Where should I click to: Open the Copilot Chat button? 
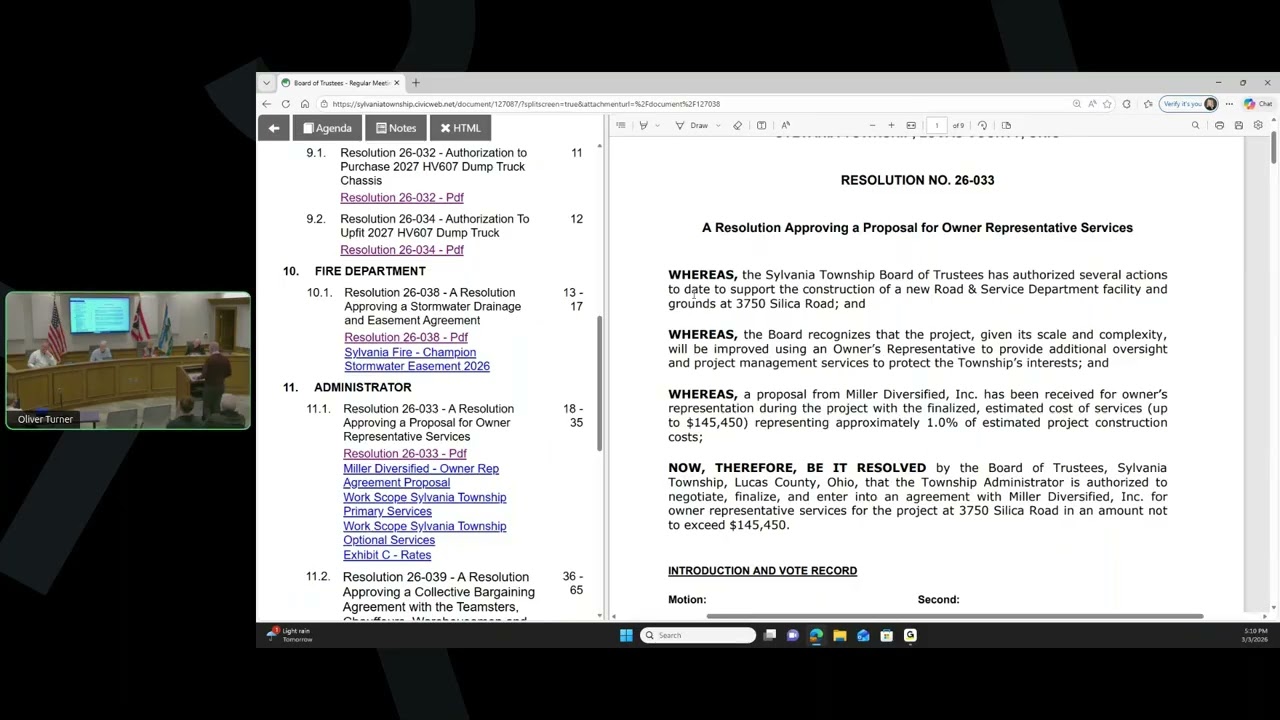point(1258,104)
